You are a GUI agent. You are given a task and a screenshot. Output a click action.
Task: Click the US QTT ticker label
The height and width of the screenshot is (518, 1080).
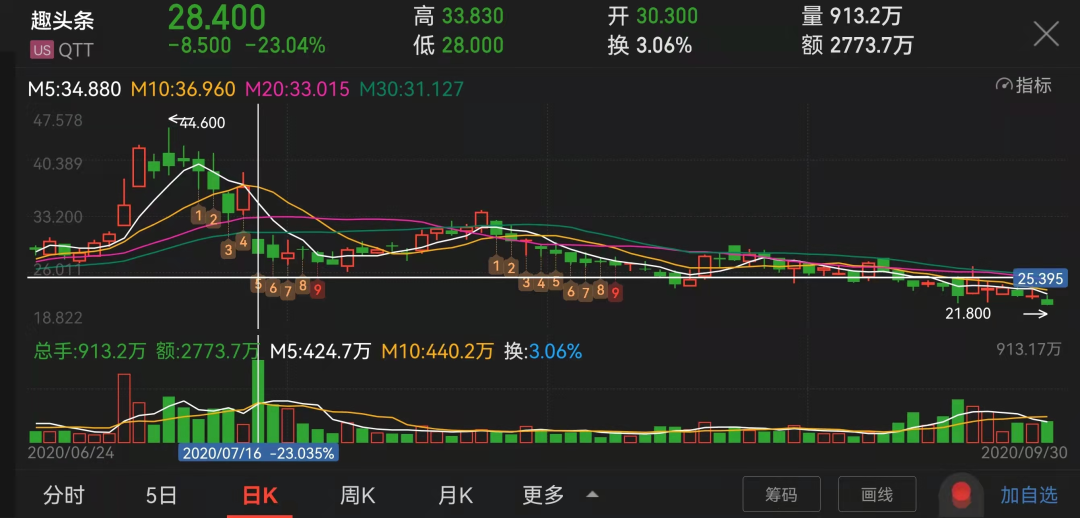[x=62, y=50]
